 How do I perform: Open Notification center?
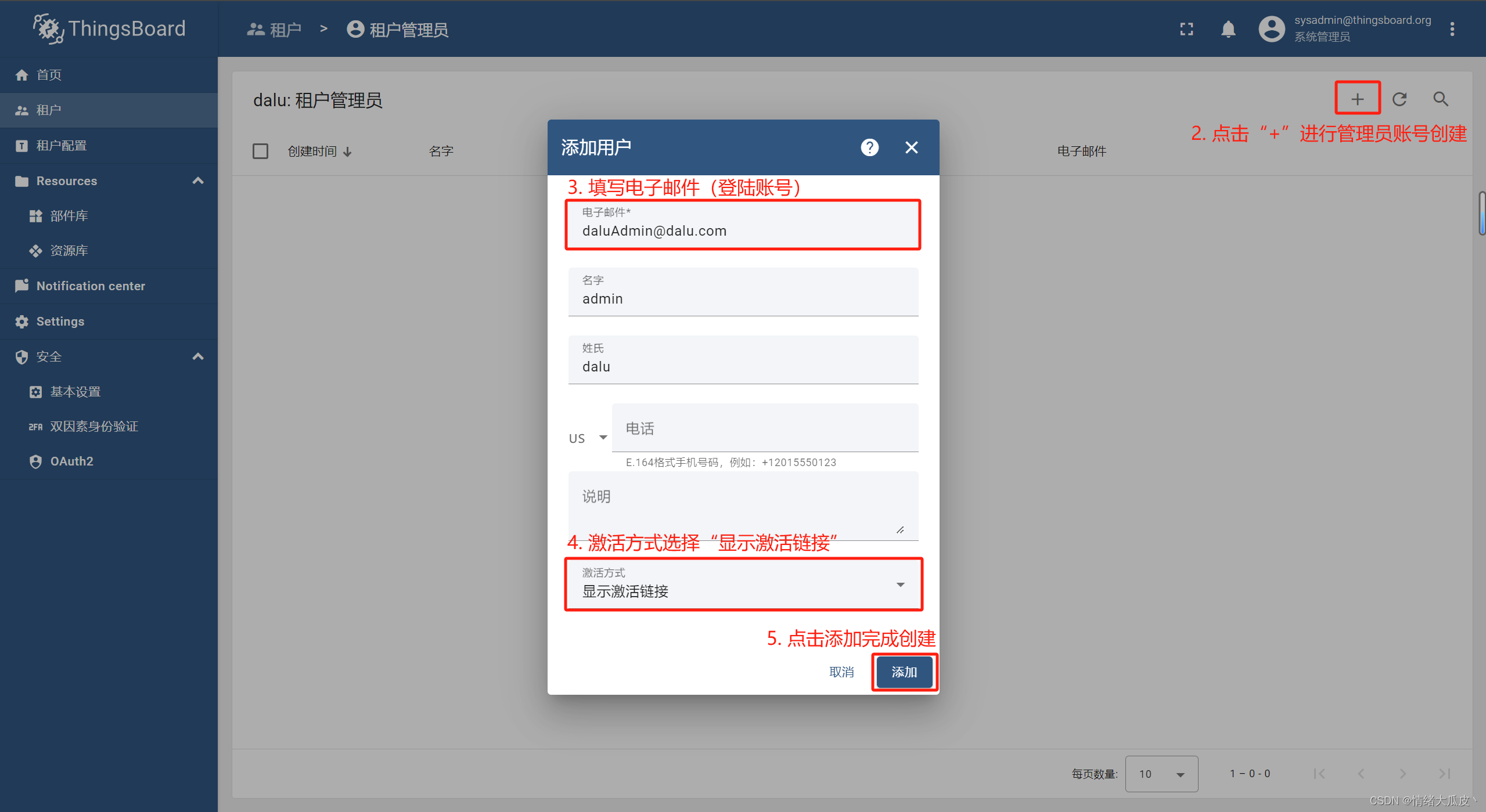click(109, 286)
